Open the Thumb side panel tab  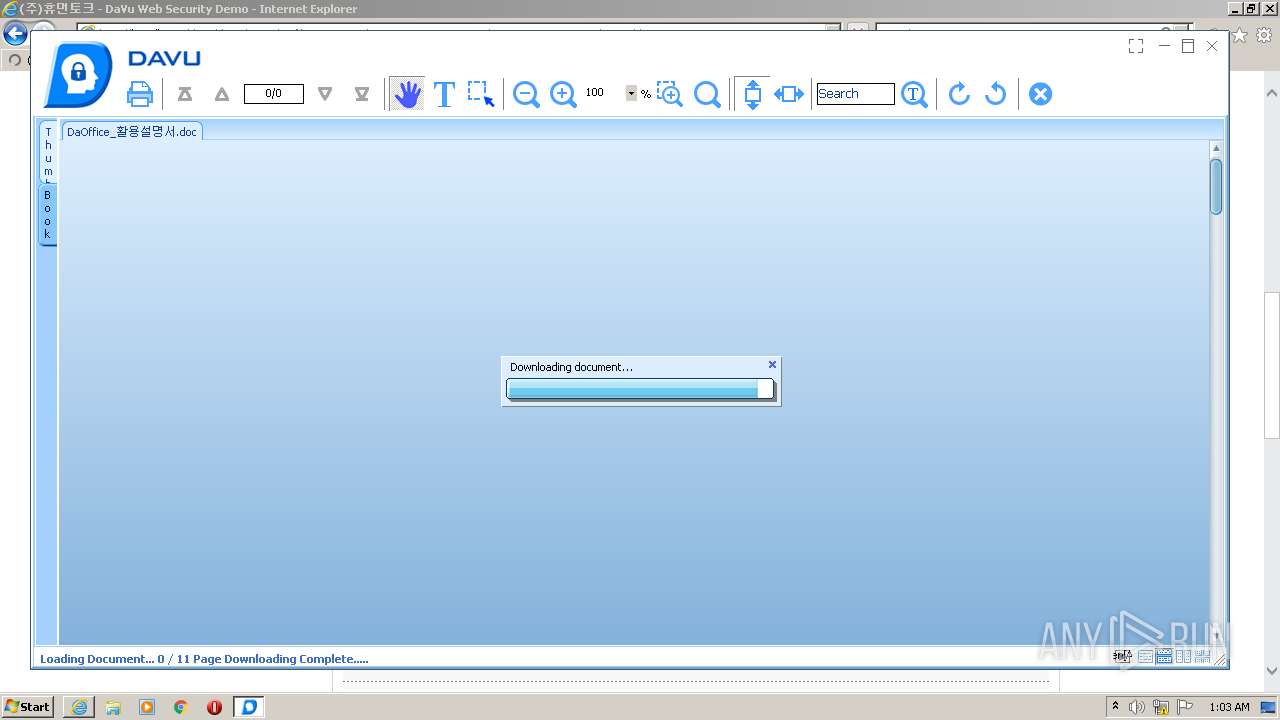pos(47,152)
